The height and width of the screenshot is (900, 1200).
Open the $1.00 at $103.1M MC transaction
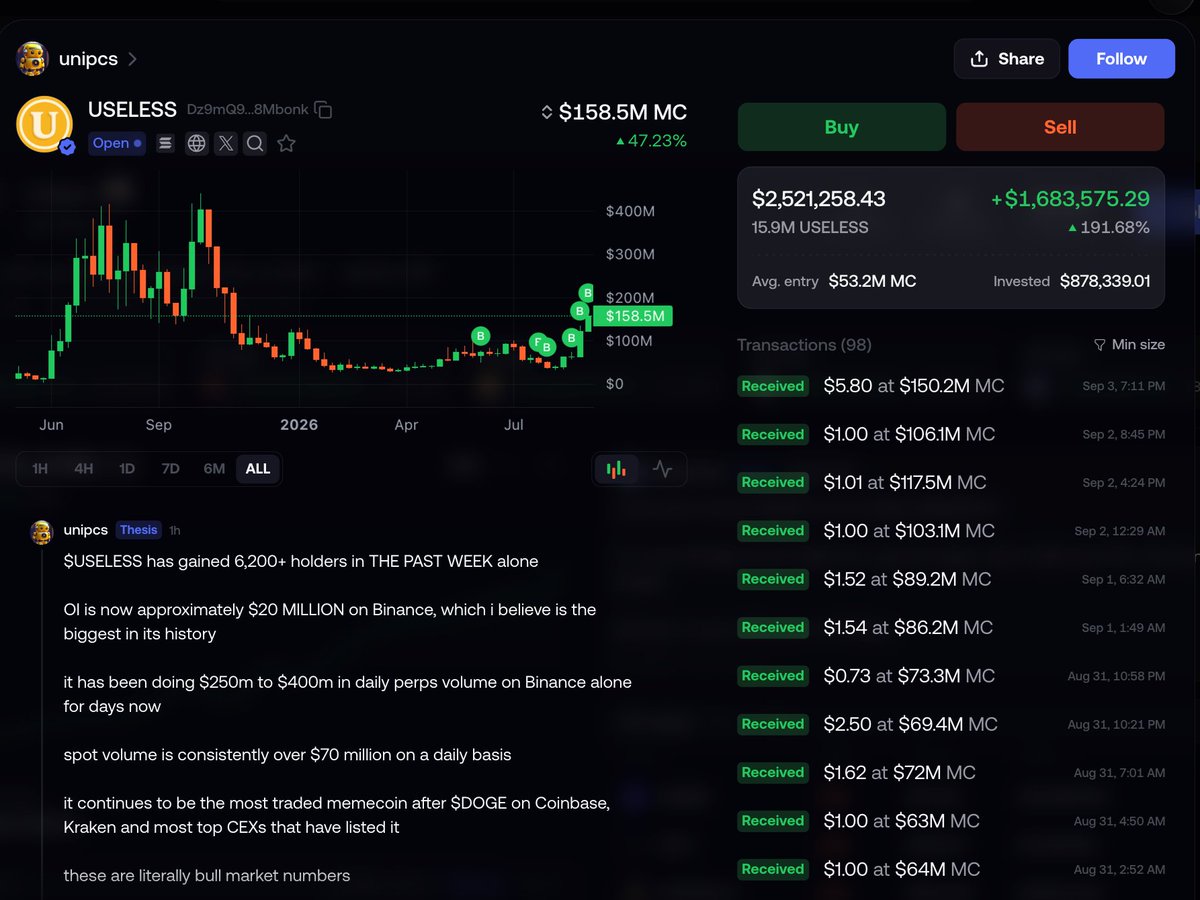point(951,531)
